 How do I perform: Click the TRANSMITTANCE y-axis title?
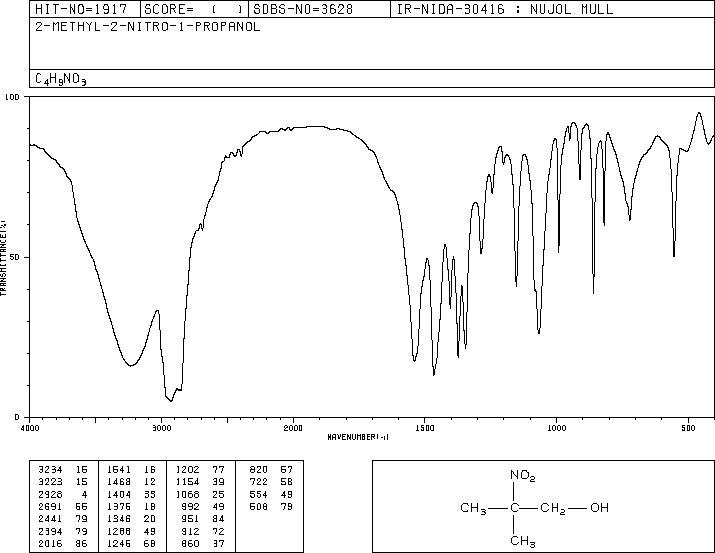[x=3, y=257]
